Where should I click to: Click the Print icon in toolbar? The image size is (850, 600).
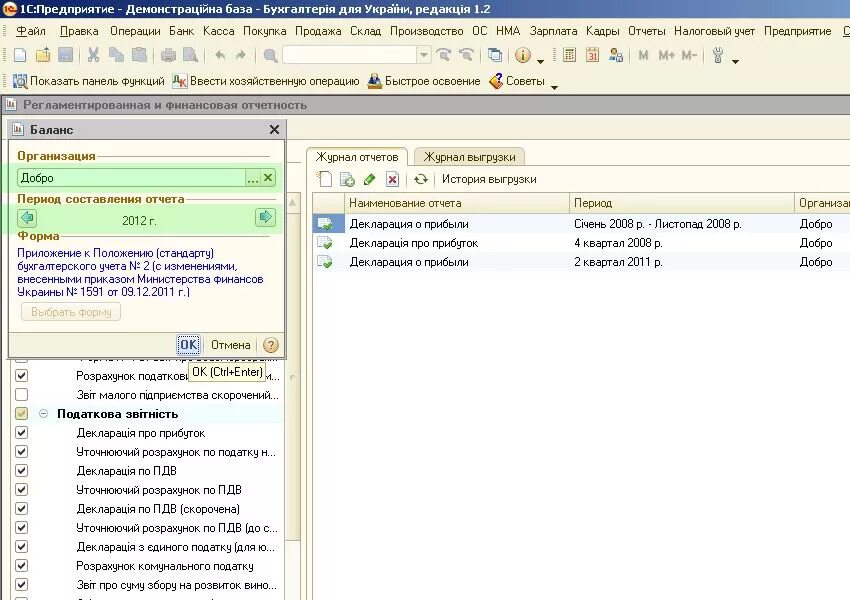coord(168,55)
